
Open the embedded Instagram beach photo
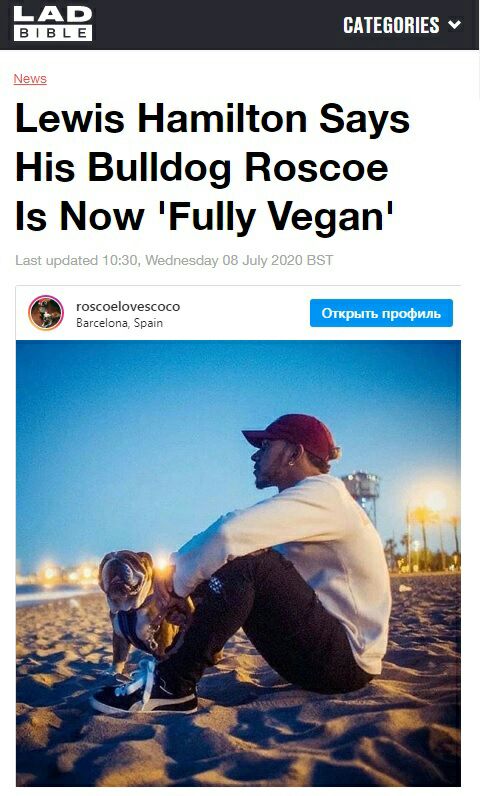(238, 563)
